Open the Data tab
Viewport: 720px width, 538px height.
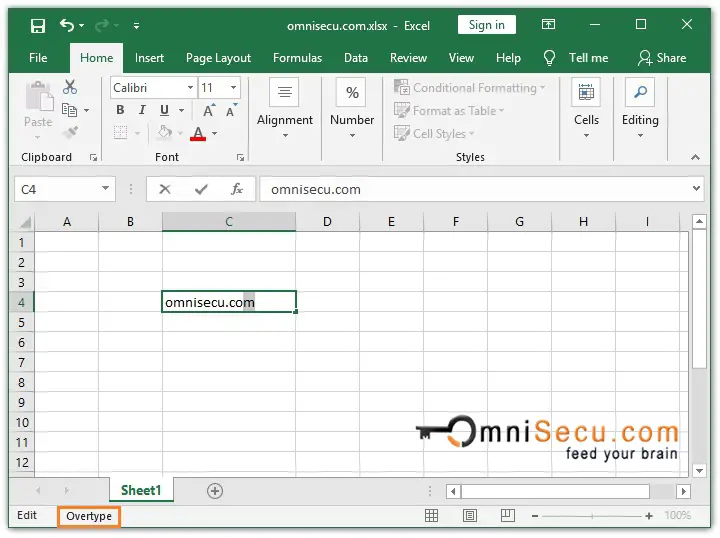coord(356,58)
